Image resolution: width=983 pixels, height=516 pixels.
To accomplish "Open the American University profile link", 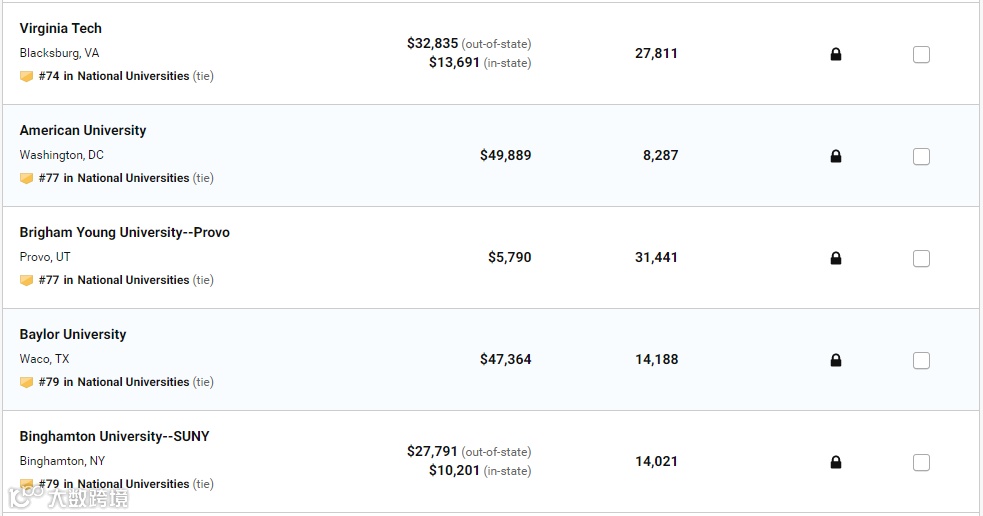I will 83,130.
